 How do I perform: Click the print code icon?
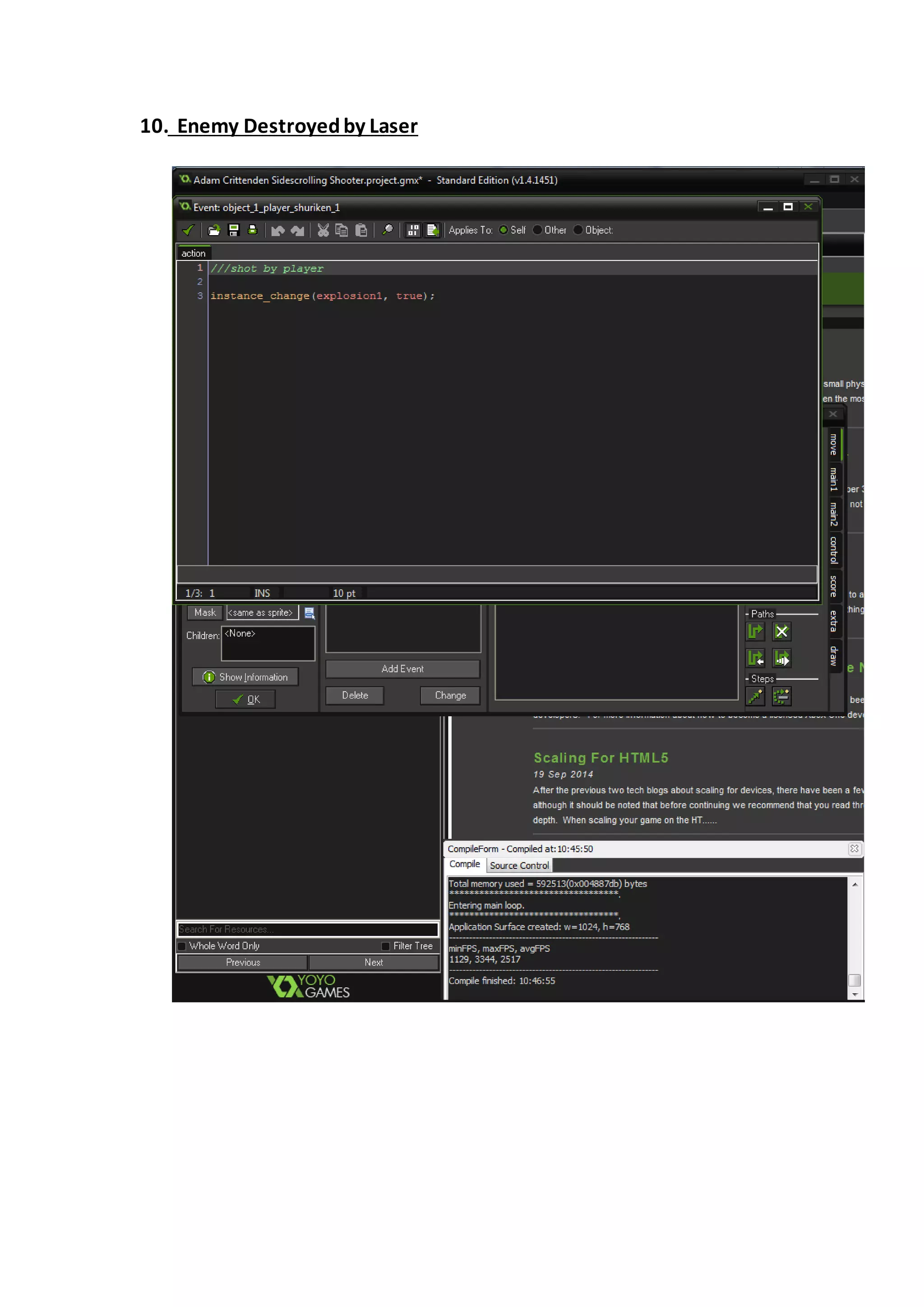click(252, 230)
